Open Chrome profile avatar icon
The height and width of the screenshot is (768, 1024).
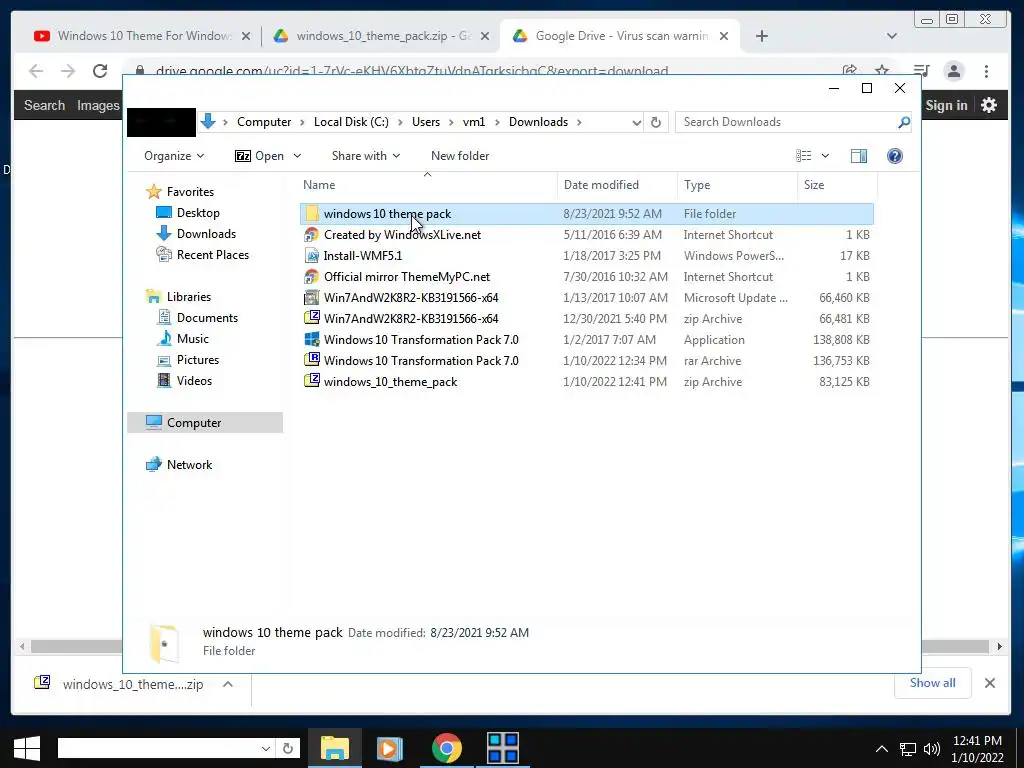click(954, 71)
